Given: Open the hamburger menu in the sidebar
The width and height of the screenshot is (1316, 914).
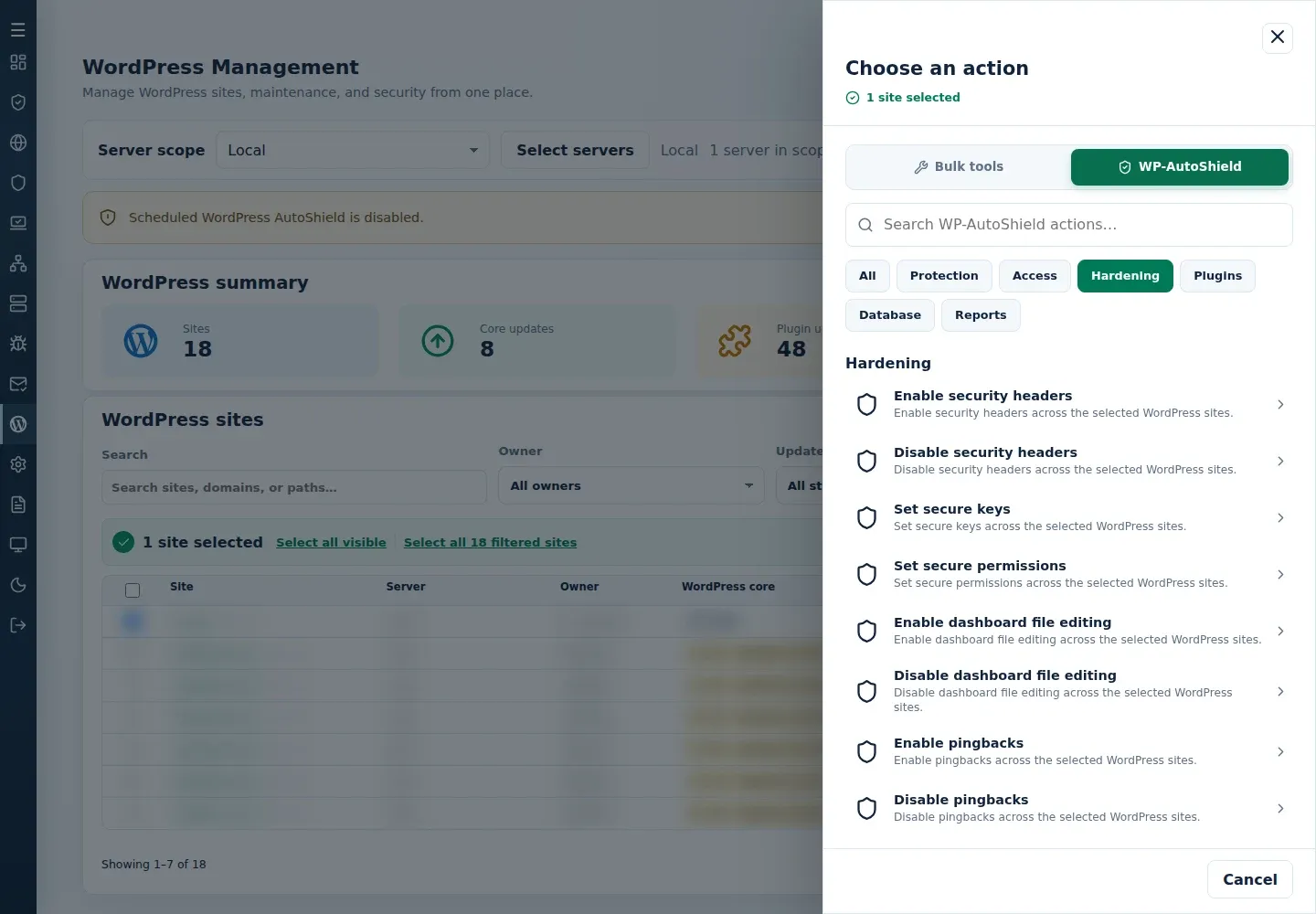Looking at the screenshot, I should (18, 30).
